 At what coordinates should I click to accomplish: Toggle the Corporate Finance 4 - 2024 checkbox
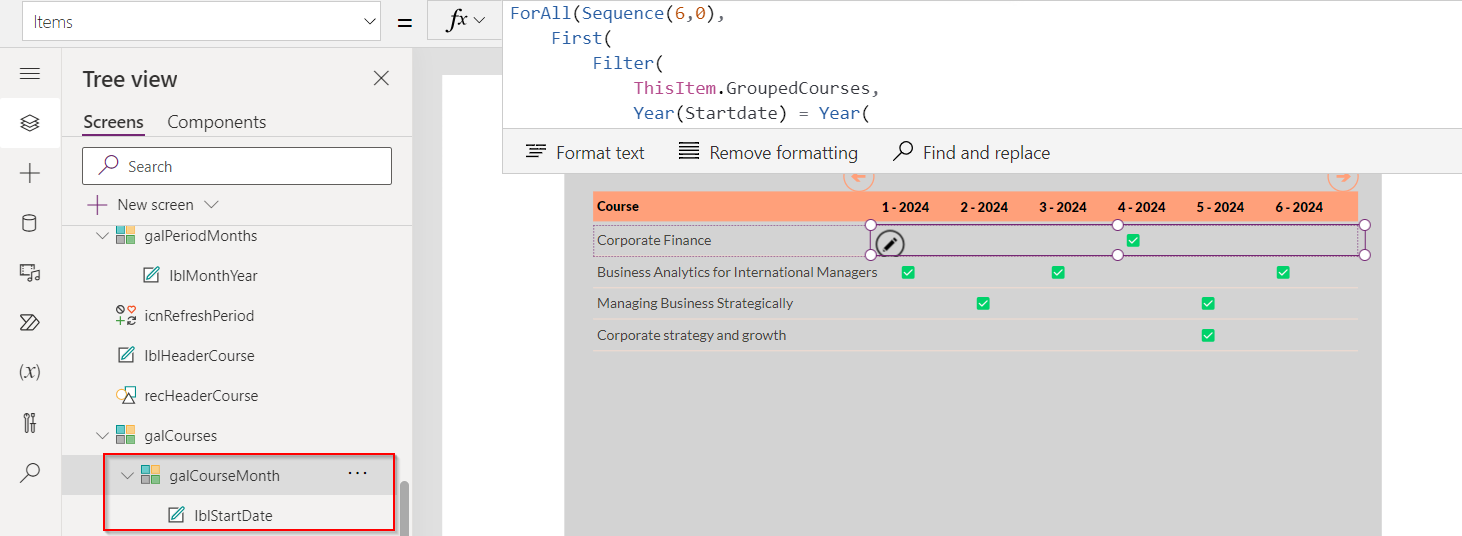[1133, 240]
